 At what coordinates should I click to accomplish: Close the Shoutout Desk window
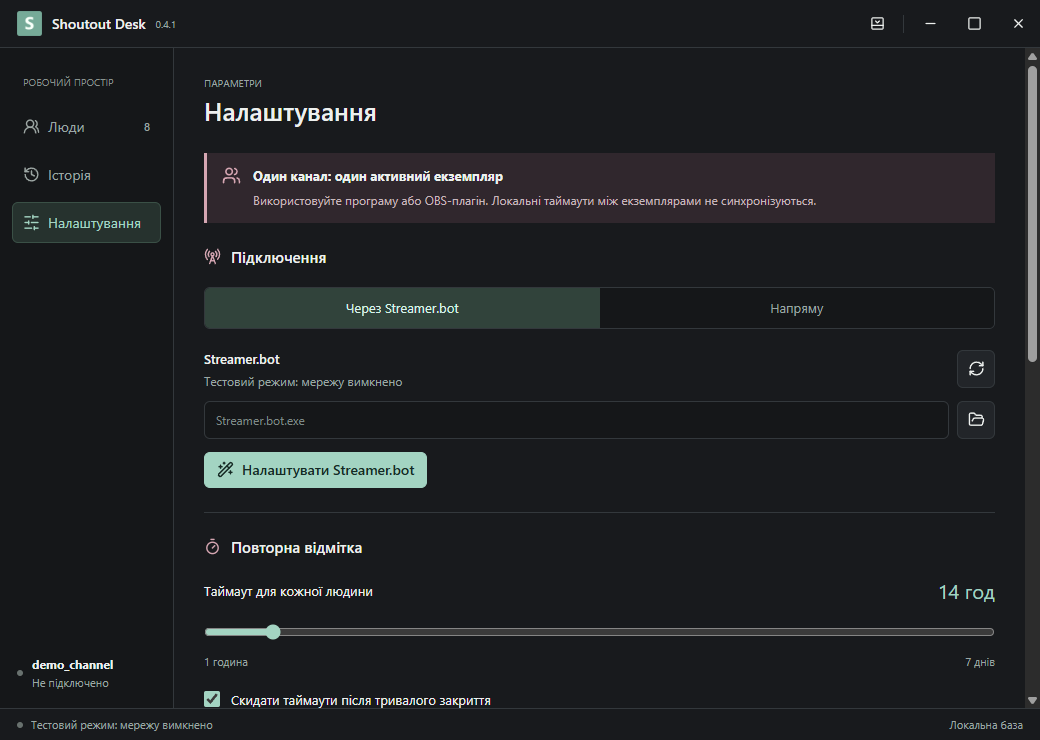(1018, 24)
